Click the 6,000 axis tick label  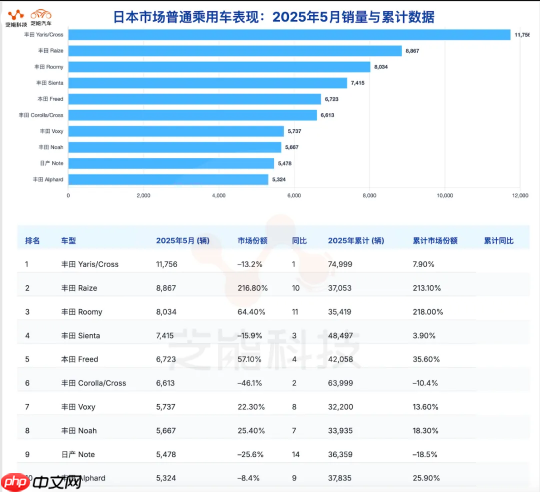click(294, 196)
